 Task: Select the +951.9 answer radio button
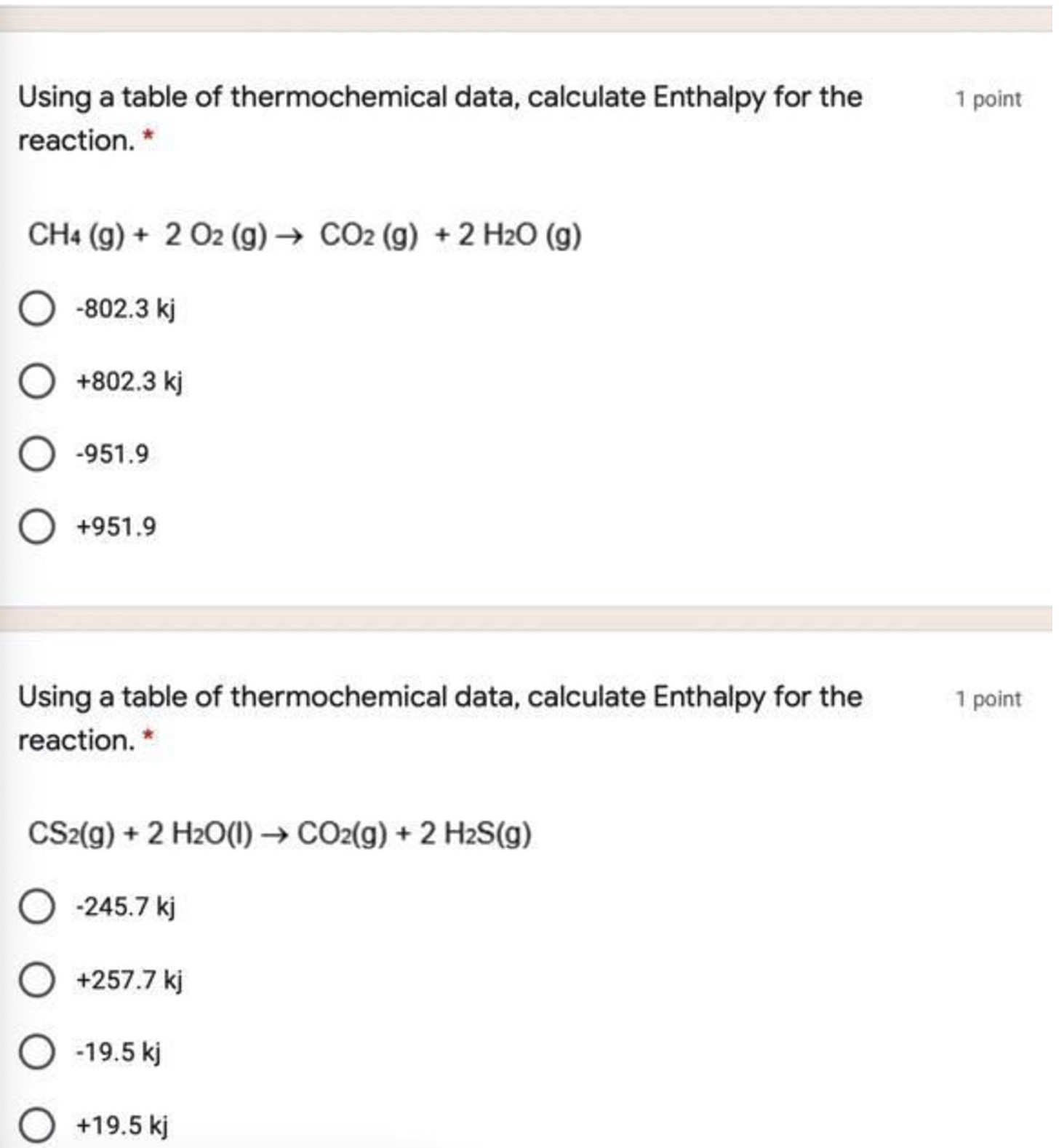(36, 527)
